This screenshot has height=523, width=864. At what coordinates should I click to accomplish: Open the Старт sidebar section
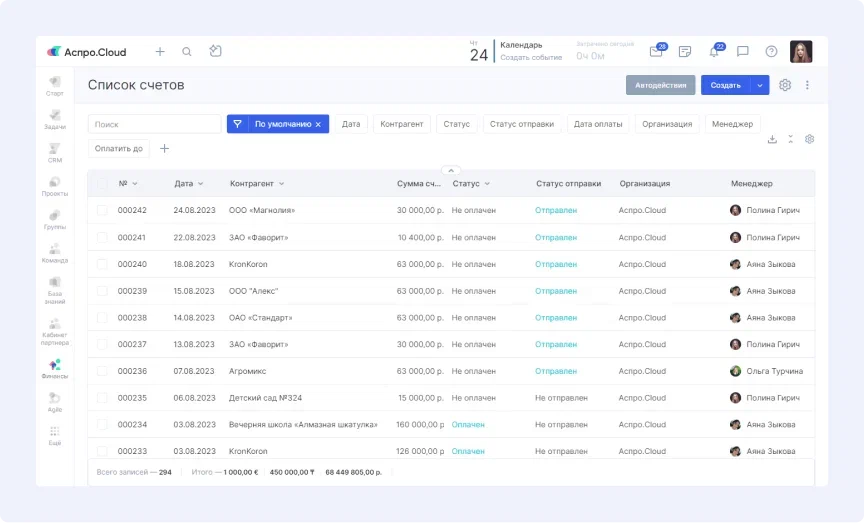(55, 87)
